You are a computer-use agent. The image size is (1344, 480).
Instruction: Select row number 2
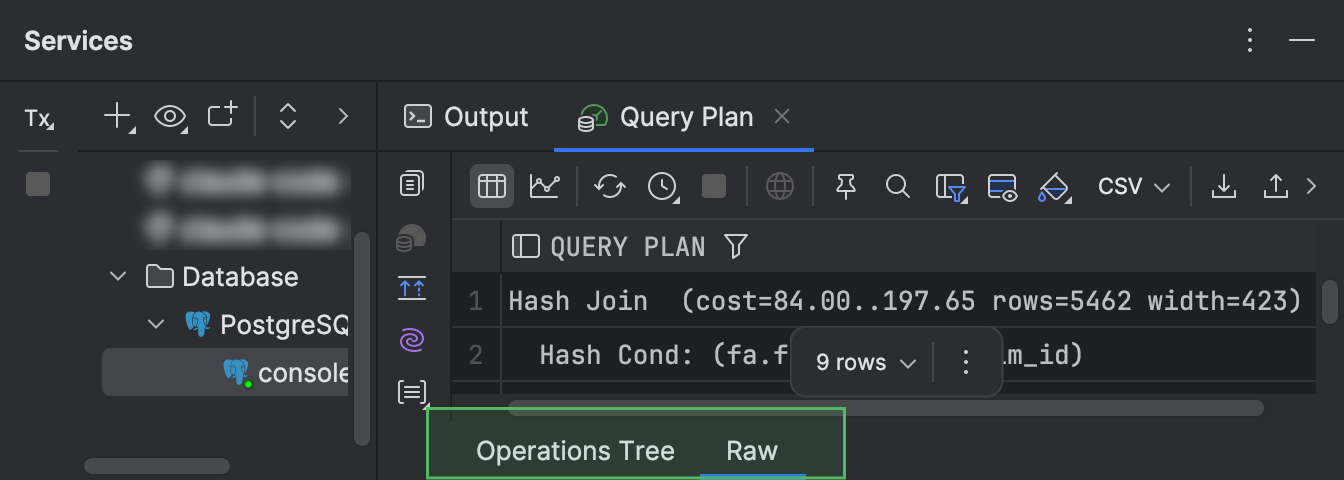point(476,354)
